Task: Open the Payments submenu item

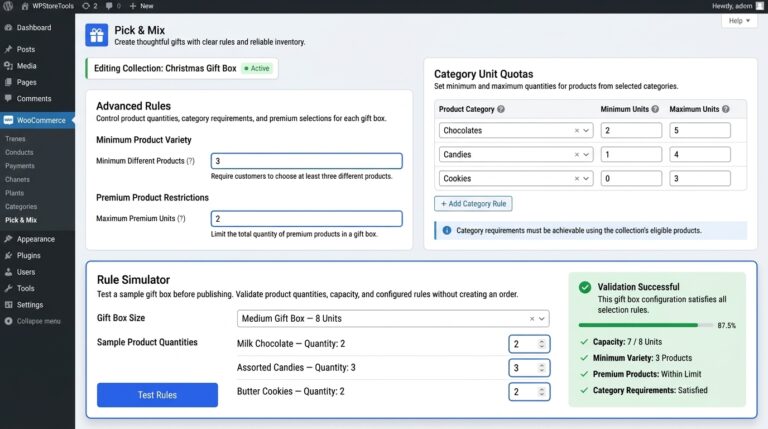Action: click(x=20, y=166)
